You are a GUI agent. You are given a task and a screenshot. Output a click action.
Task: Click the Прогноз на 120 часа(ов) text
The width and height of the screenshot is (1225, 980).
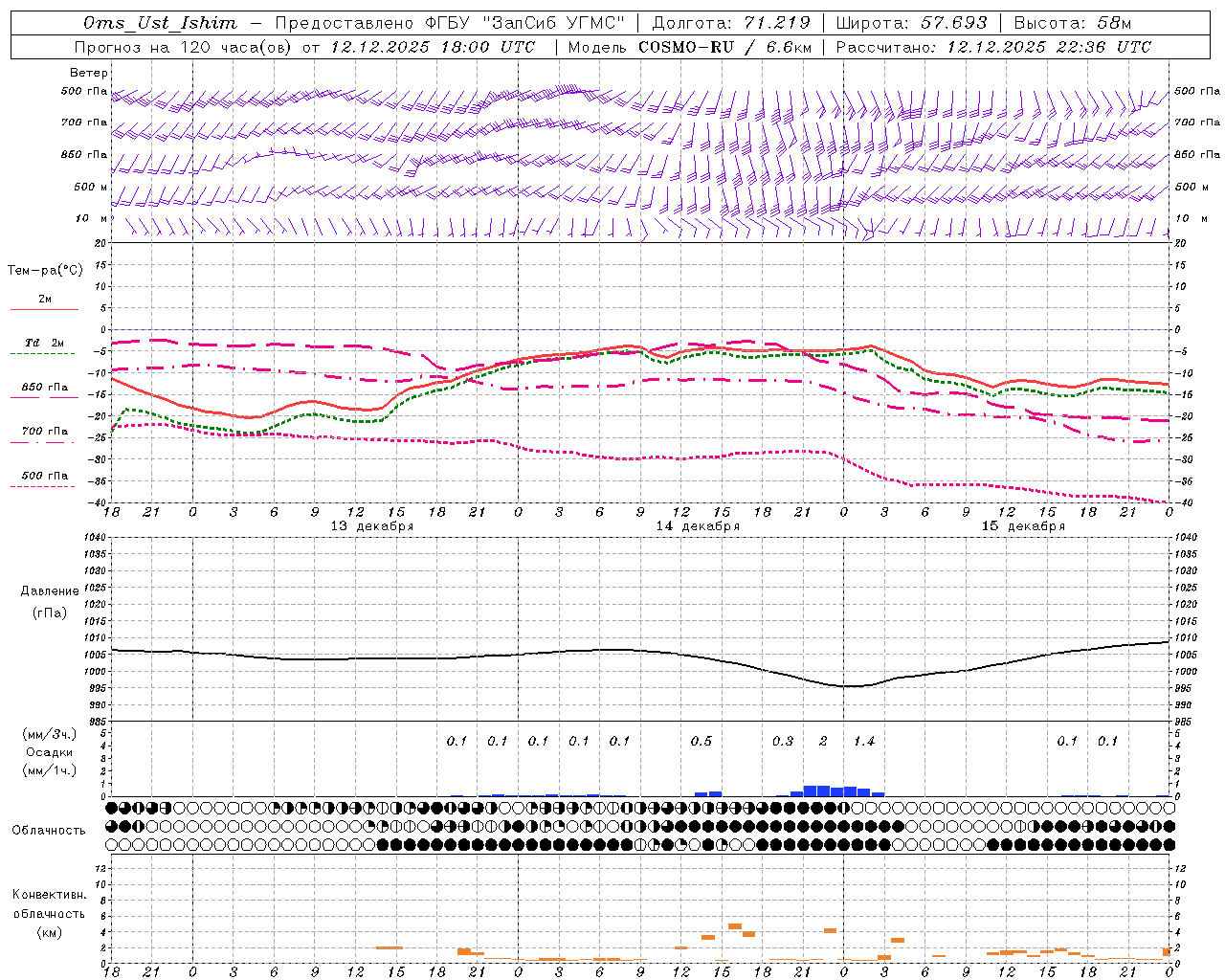[185, 47]
